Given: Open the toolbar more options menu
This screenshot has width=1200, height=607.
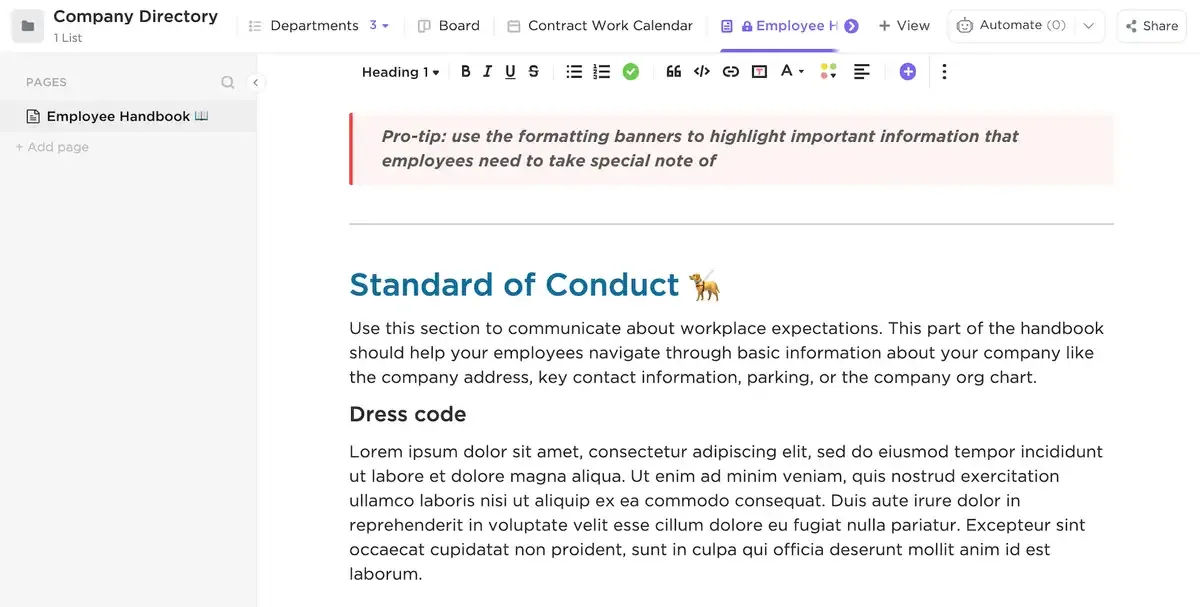Looking at the screenshot, I should click(x=944, y=71).
